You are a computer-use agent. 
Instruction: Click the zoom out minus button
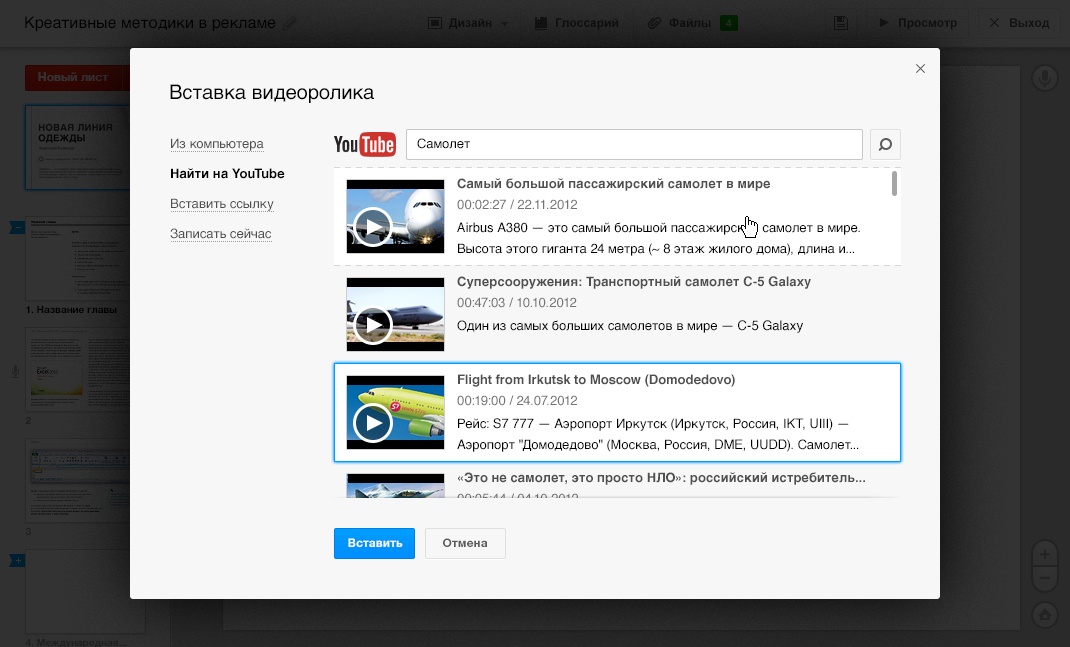point(1045,579)
